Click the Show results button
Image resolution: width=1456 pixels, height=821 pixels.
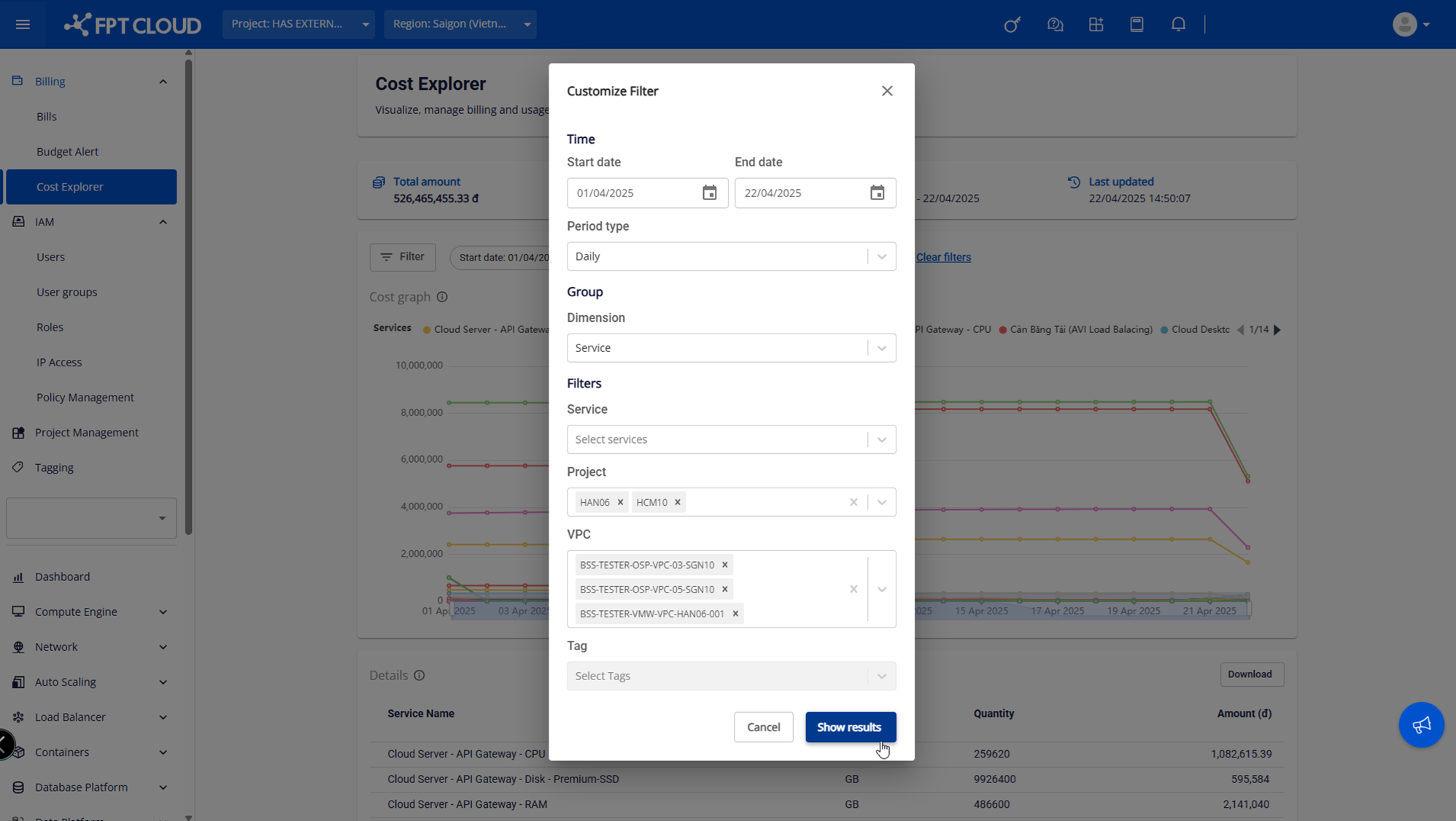point(850,727)
